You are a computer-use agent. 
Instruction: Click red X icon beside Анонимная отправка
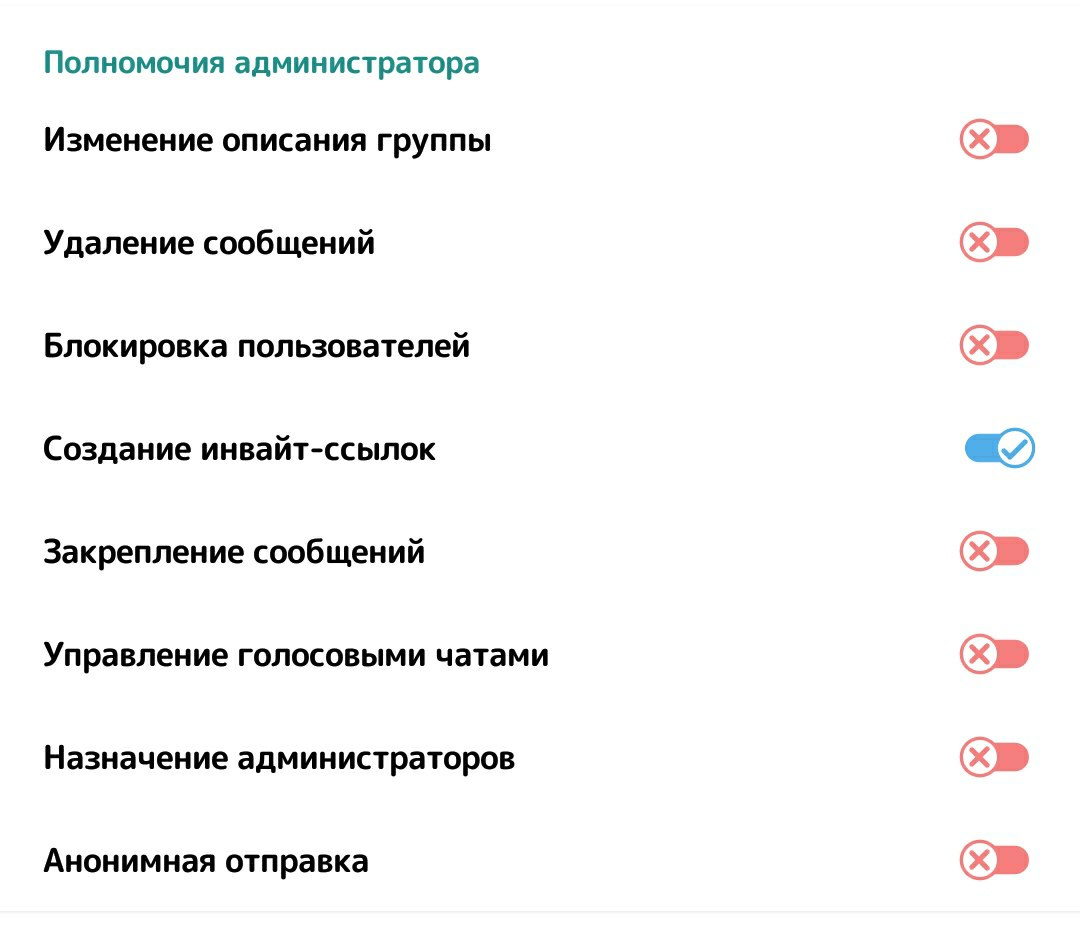(979, 861)
